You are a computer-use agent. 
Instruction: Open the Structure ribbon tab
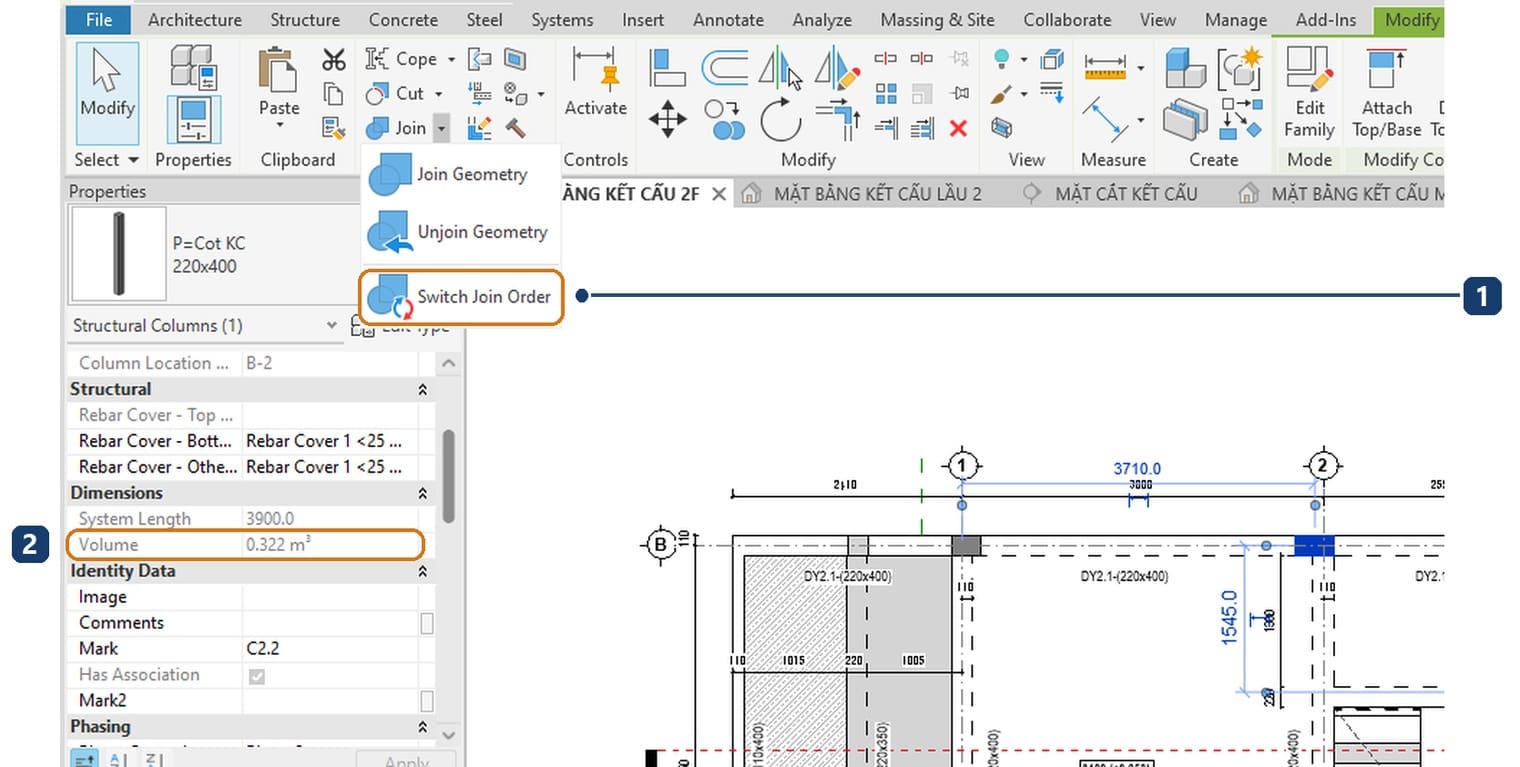pyautogui.click(x=305, y=19)
